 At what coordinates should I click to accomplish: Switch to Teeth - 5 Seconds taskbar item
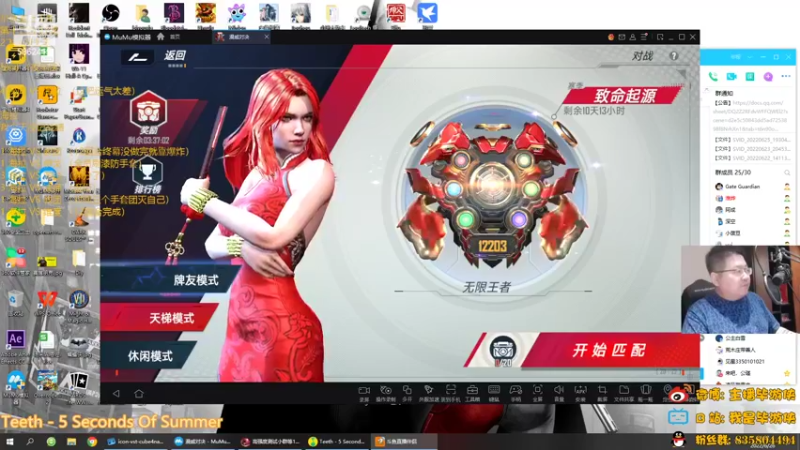click(337, 442)
